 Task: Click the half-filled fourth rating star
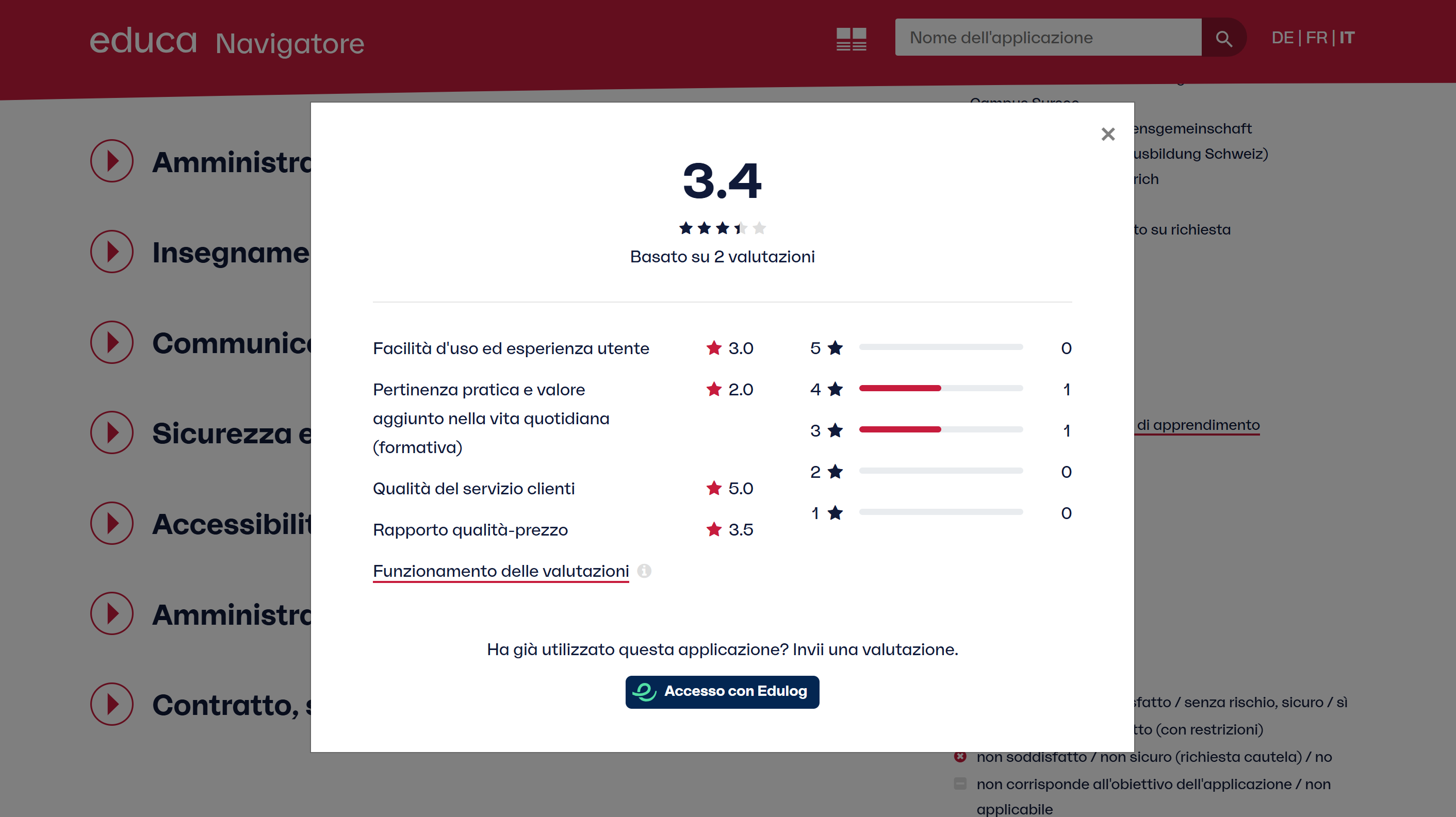point(741,228)
